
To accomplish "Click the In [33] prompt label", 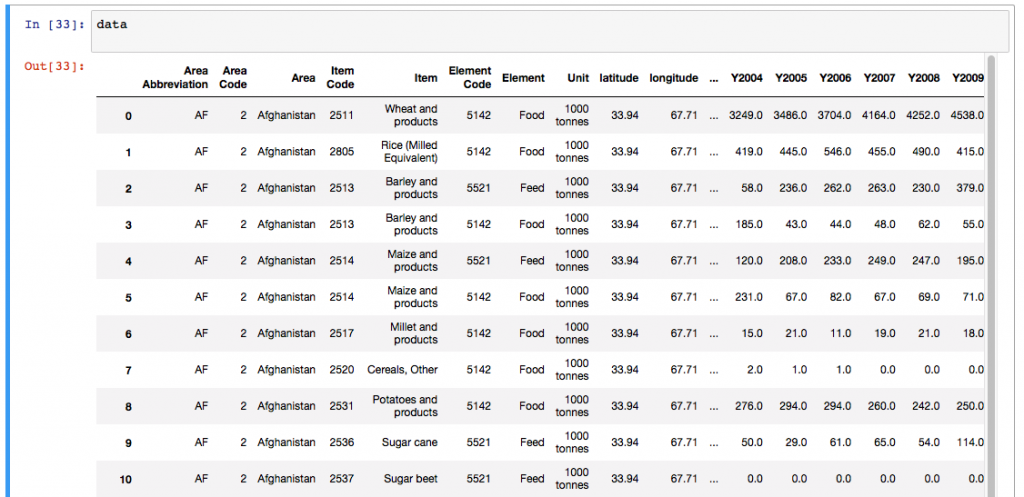I will pos(57,24).
